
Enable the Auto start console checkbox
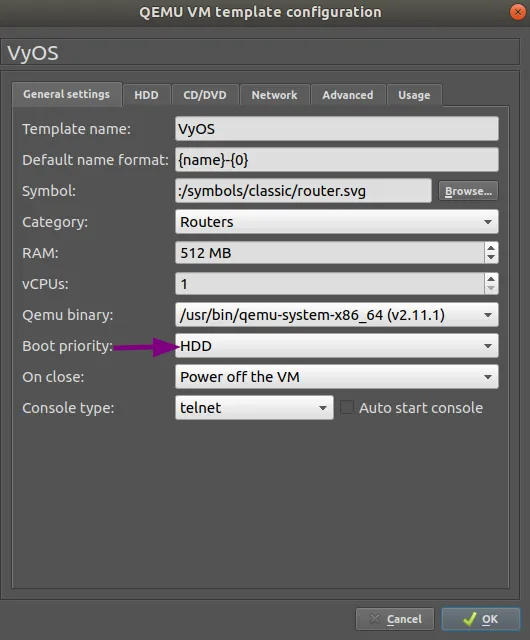(347, 407)
